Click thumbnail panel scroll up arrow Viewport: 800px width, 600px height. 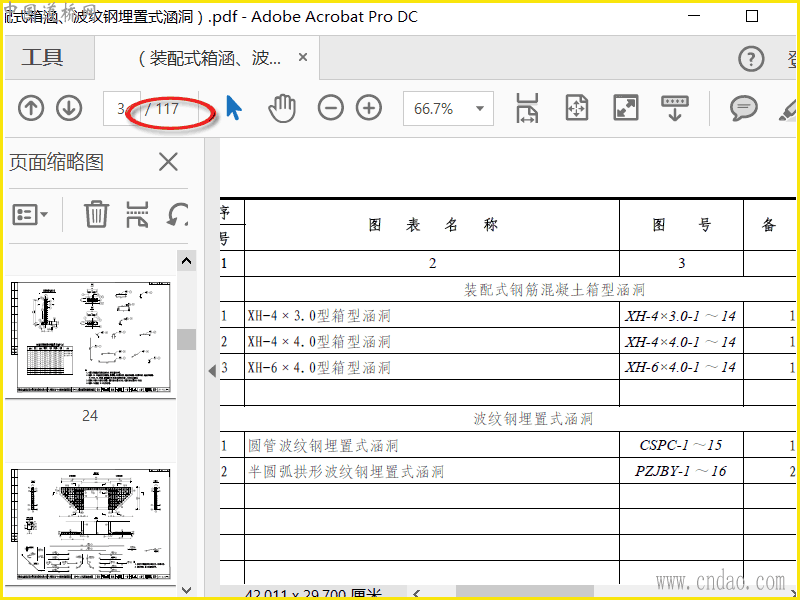click(x=186, y=261)
